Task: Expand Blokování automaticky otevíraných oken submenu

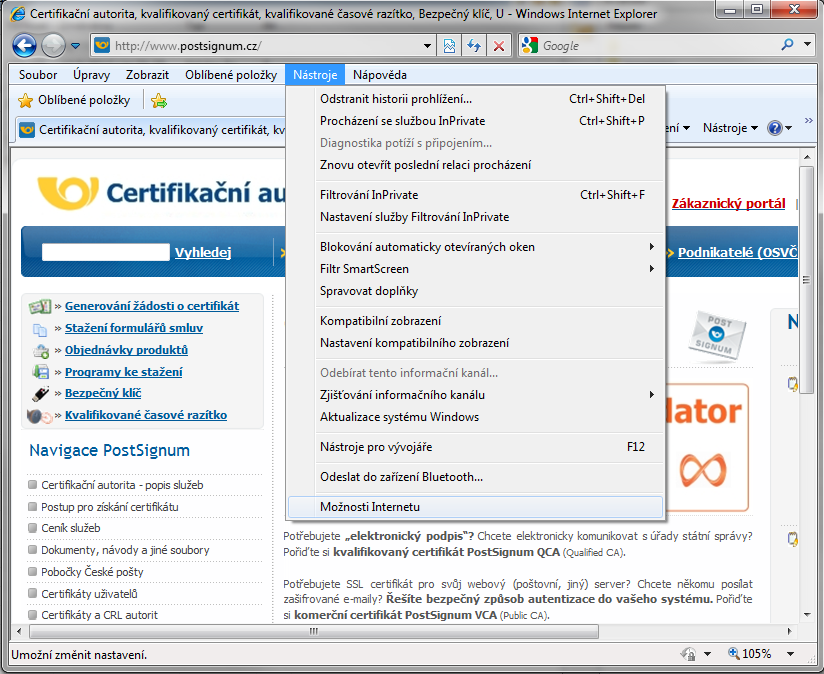Action: (476, 247)
